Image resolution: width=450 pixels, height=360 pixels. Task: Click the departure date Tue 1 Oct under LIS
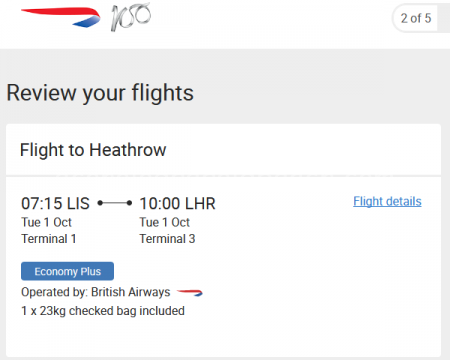click(46, 222)
